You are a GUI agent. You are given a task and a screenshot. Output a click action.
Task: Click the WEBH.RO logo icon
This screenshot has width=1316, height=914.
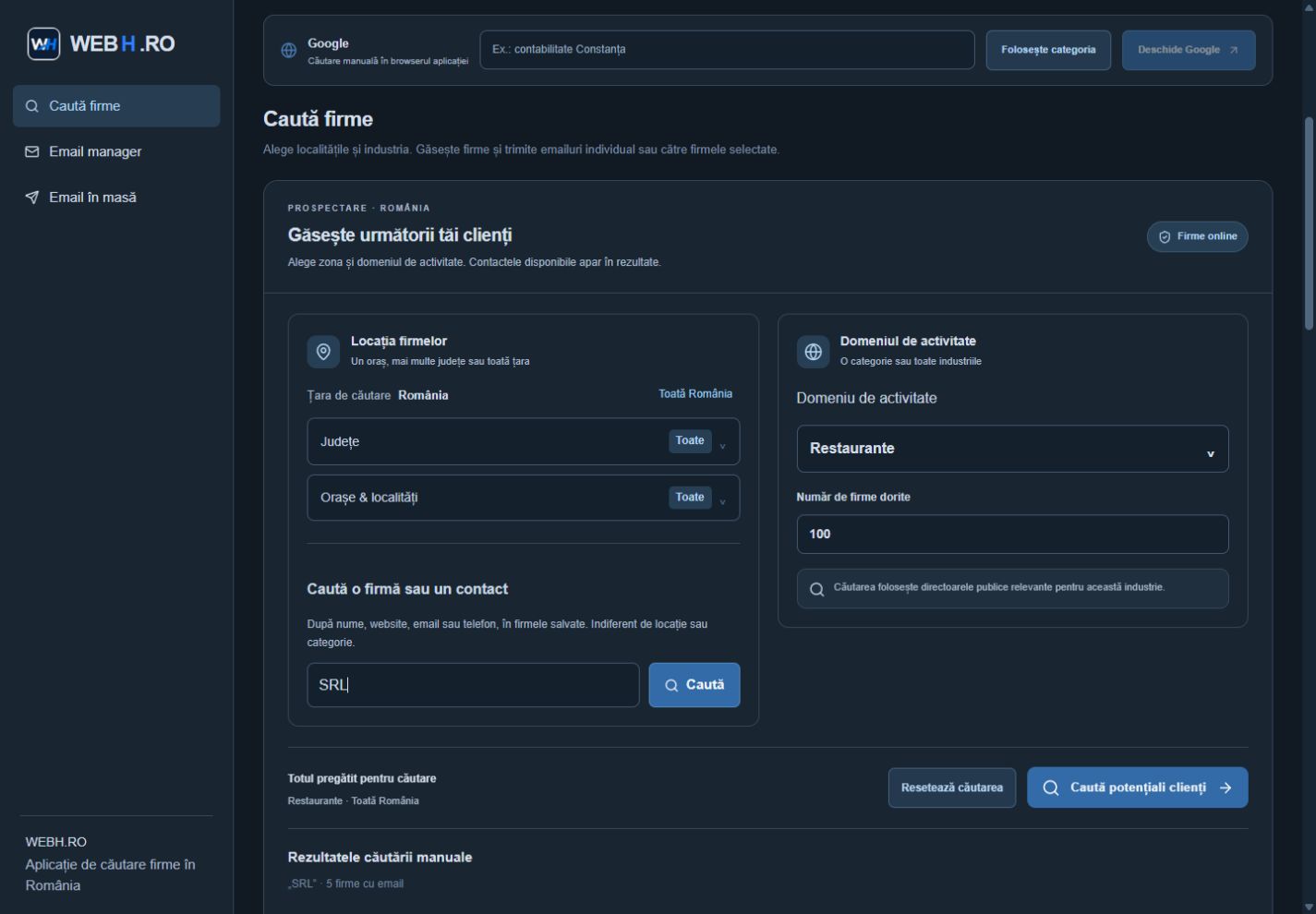pyautogui.click(x=43, y=43)
